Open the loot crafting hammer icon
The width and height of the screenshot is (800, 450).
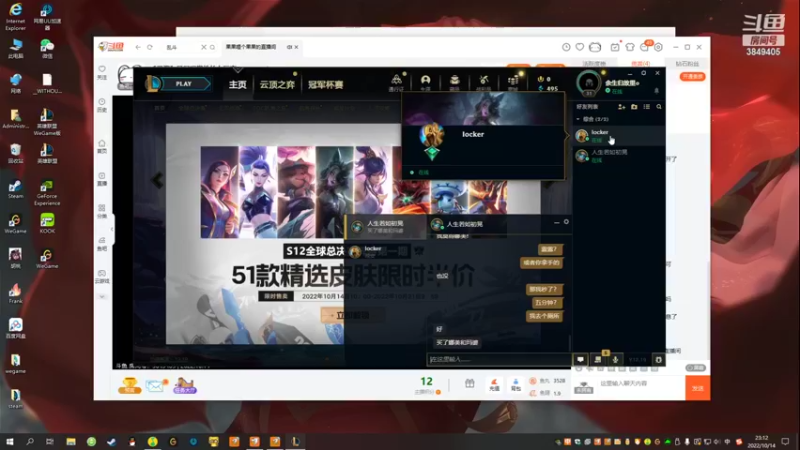pos(484,82)
